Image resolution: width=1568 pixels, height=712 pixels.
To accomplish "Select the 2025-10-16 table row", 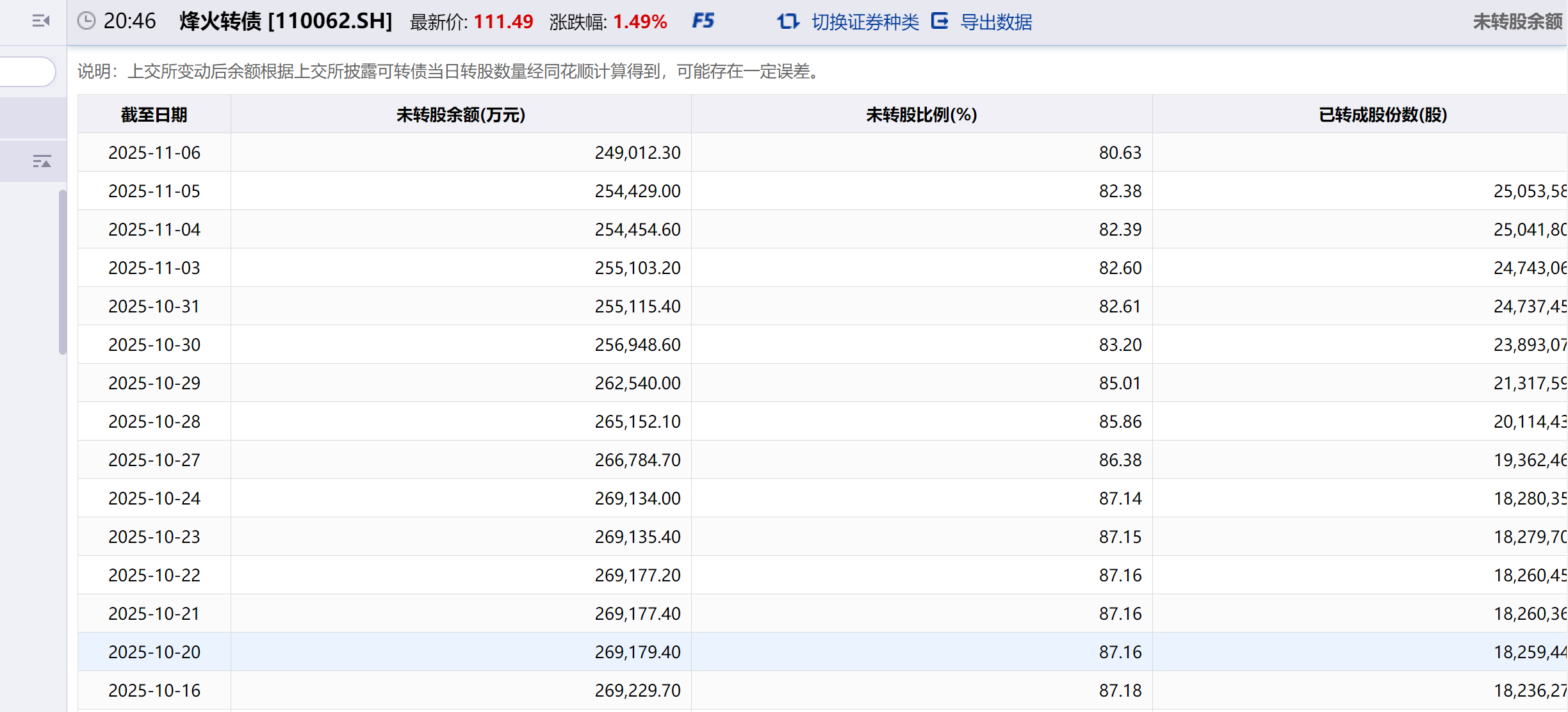I will click(154, 690).
